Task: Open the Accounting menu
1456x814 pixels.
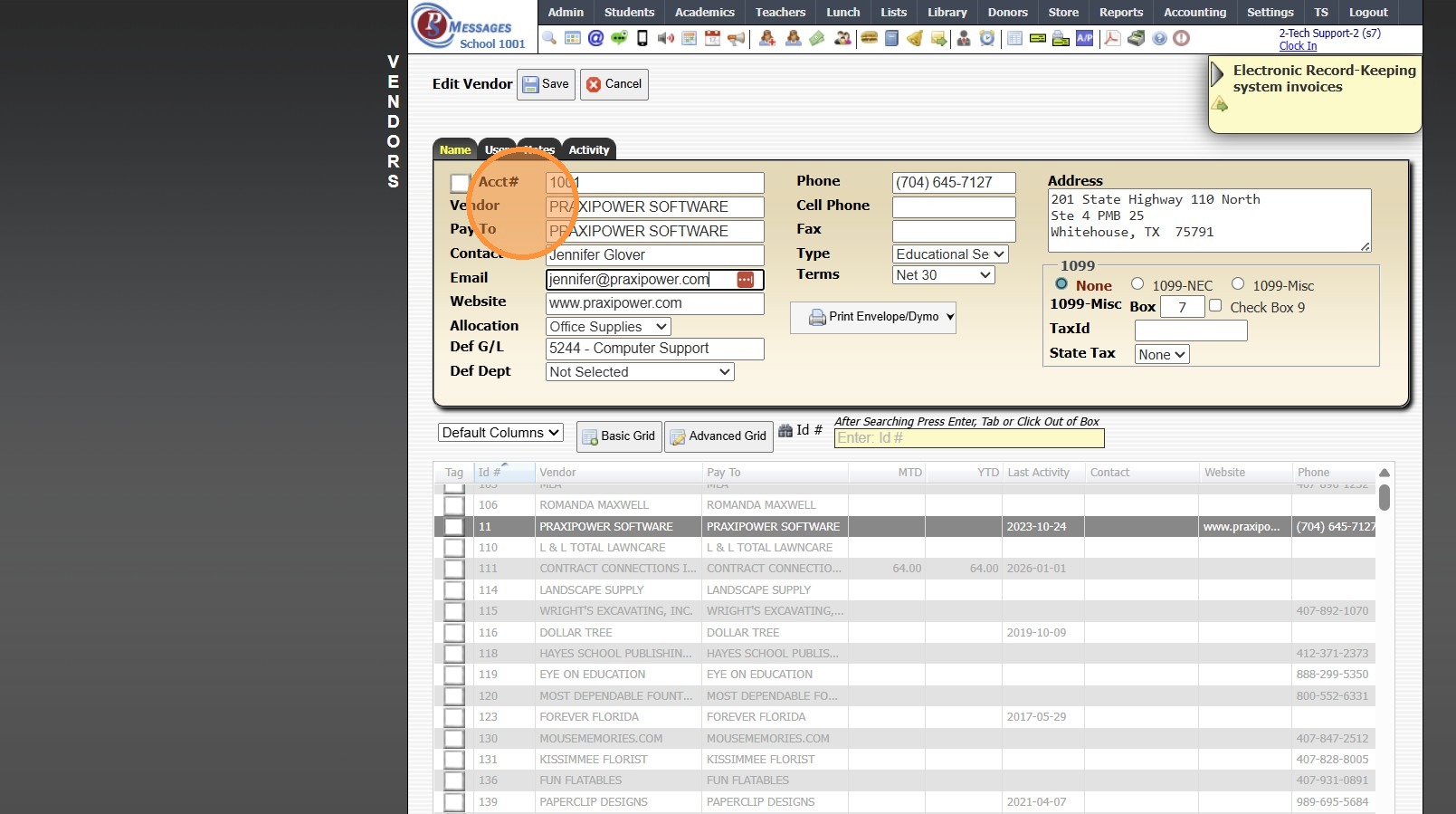Action: [1194, 12]
